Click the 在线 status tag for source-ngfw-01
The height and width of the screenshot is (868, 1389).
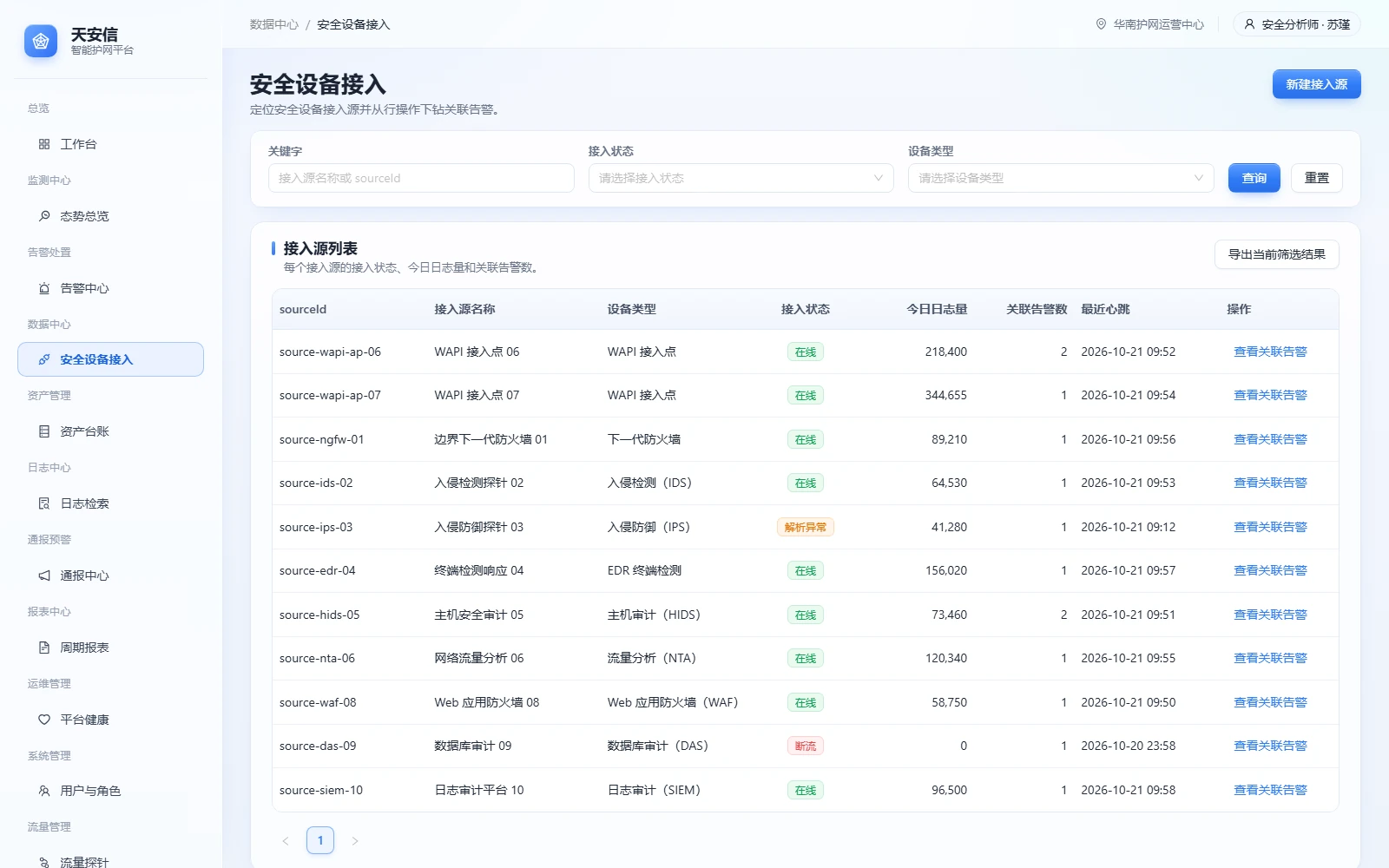(805, 439)
